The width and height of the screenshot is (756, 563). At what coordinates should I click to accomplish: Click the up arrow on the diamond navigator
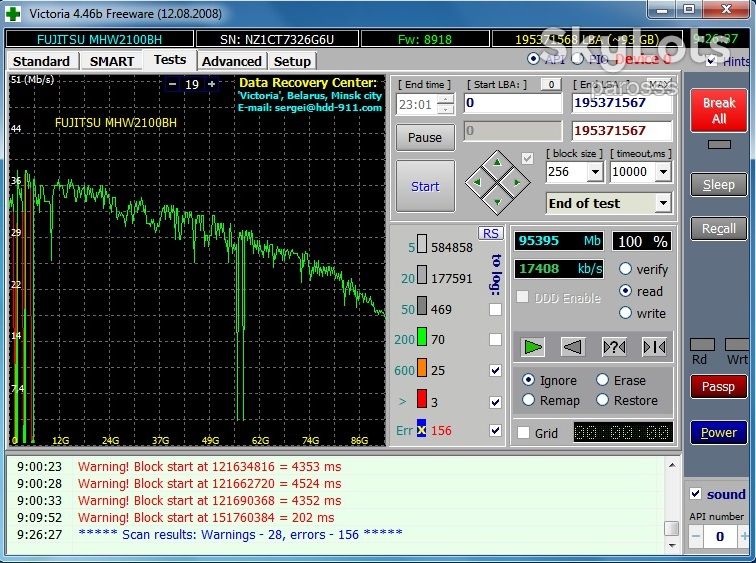(498, 163)
